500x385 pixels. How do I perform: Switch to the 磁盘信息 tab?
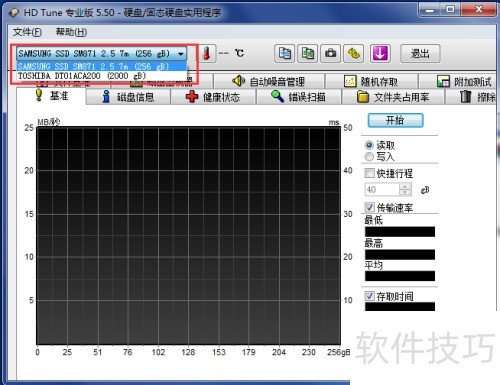click(128, 97)
